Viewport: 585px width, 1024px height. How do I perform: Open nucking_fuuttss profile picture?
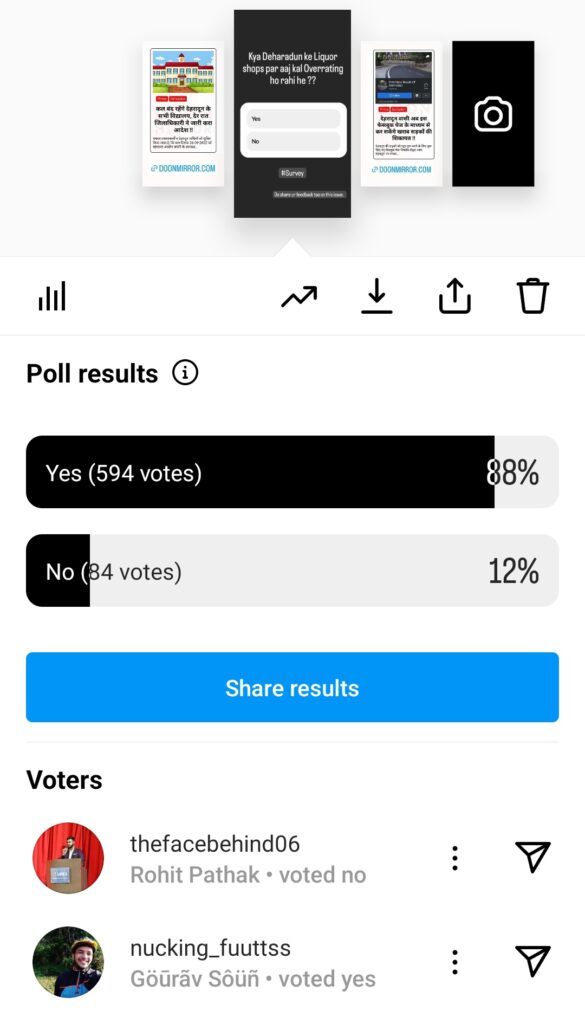point(68,962)
